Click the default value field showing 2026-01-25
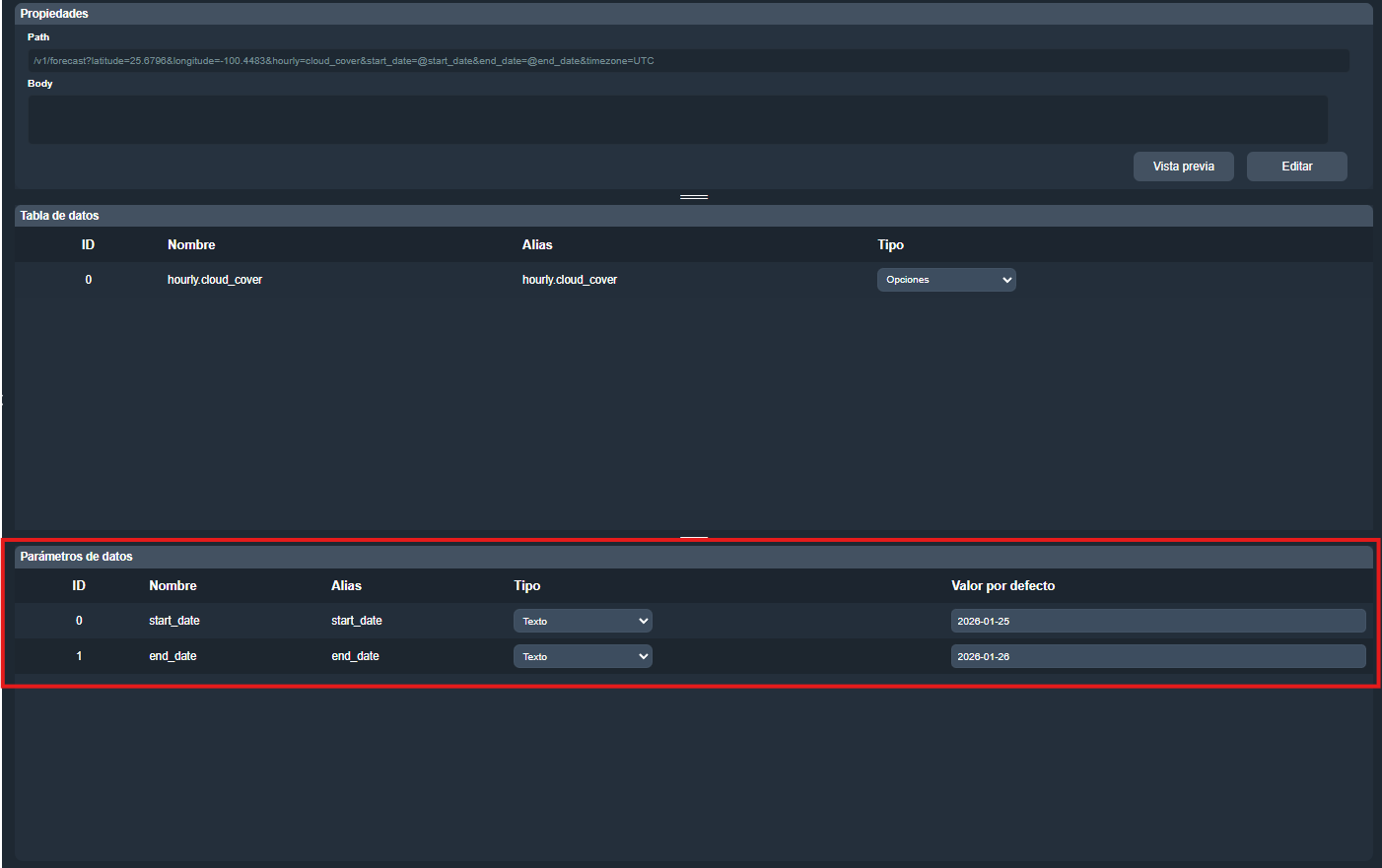 (x=1157, y=621)
